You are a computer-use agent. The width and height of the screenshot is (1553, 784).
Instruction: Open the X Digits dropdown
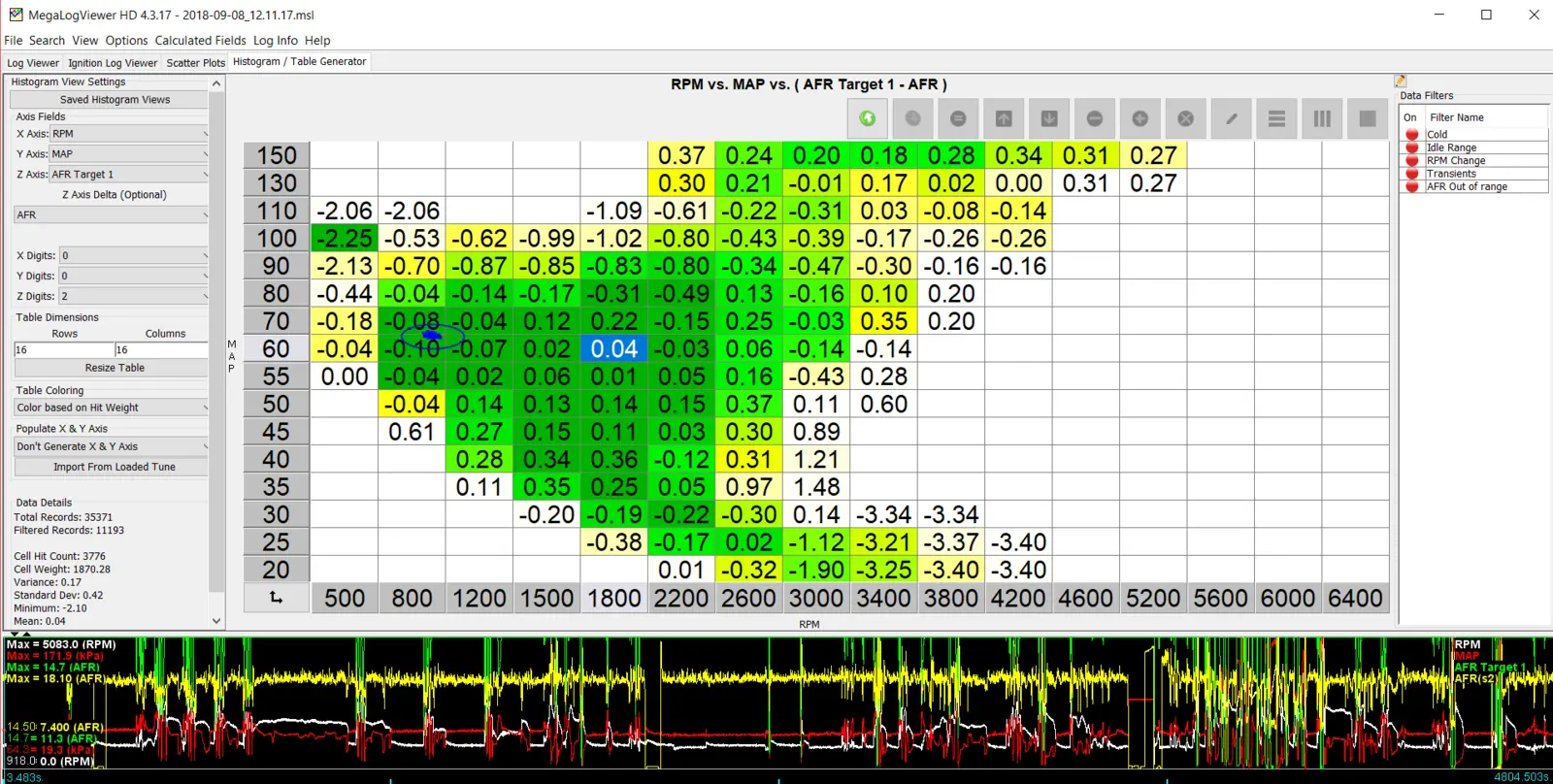(134, 256)
